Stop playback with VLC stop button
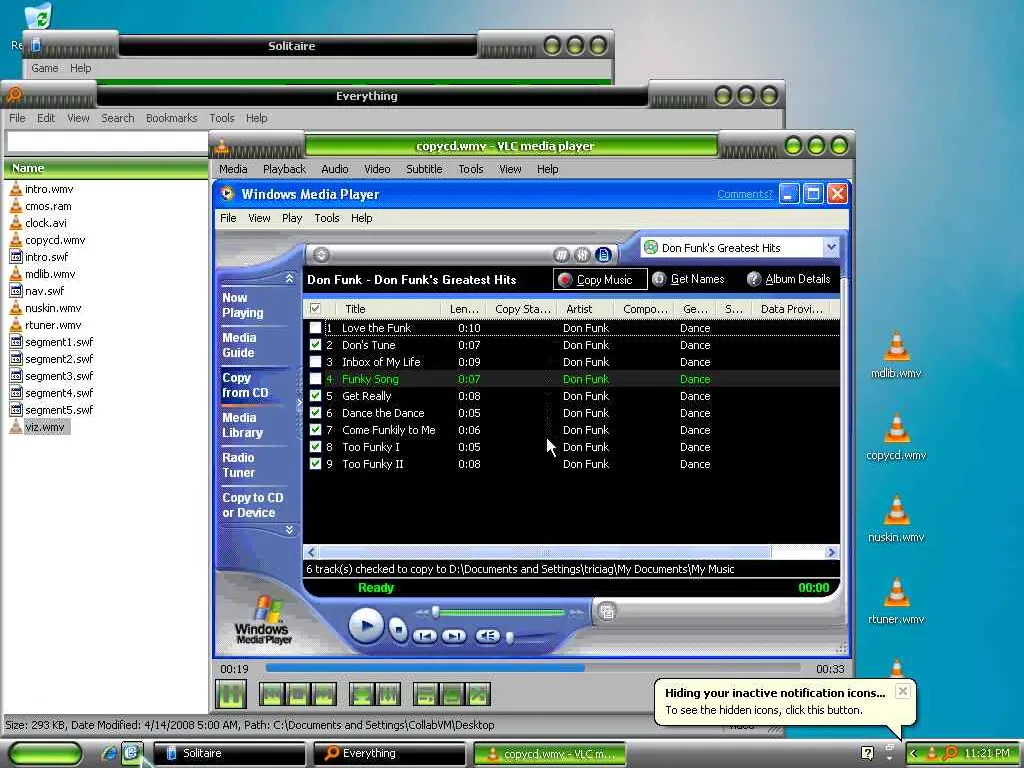The height and width of the screenshot is (768, 1024). (298, 694)
